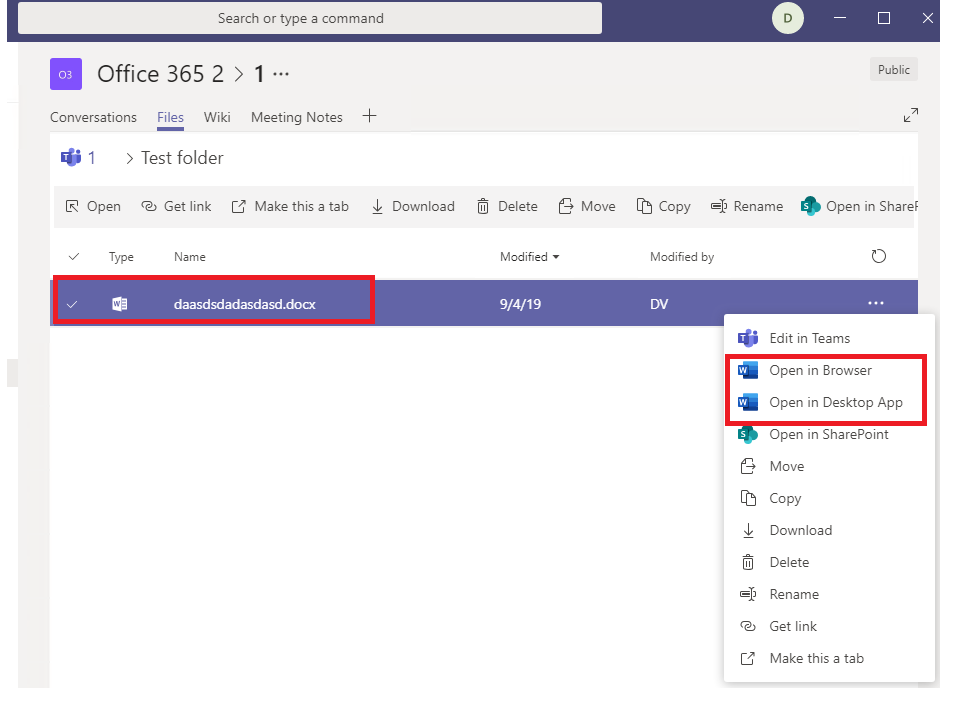
Task: Click channel more options ellipsis
Action: pyautogui.click(x=281, y=74)
